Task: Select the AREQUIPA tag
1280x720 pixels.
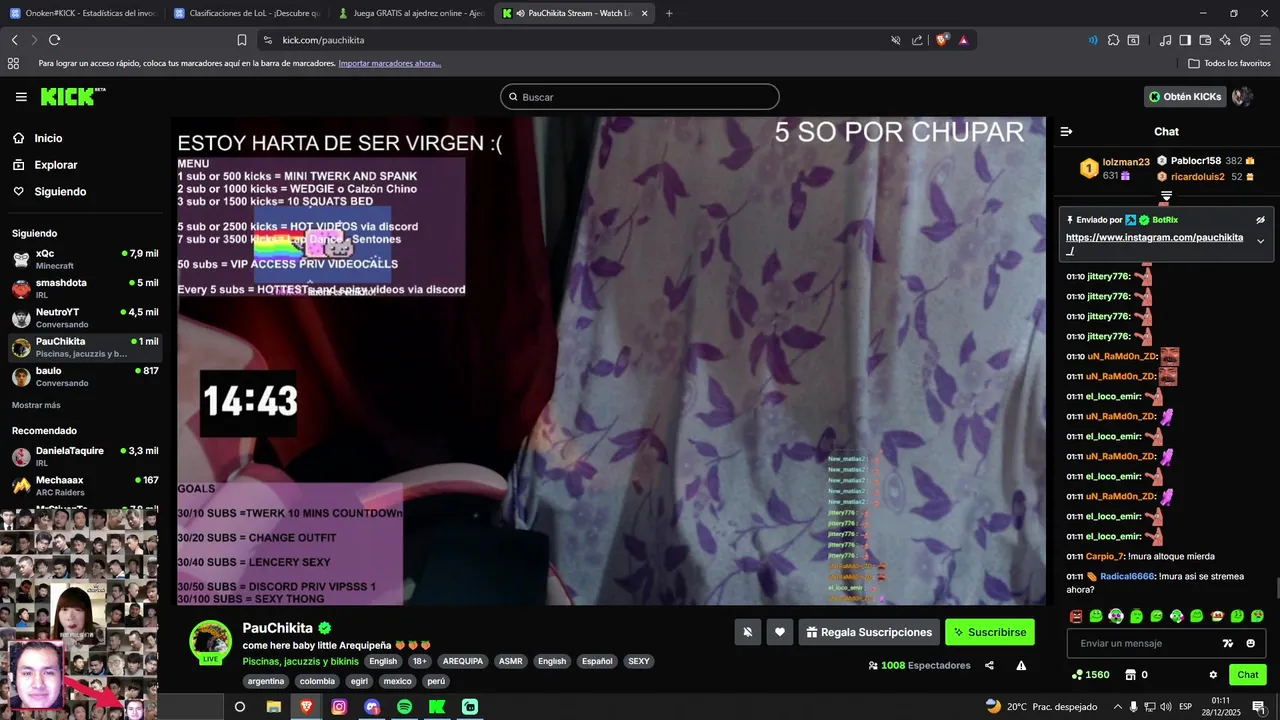Action: tap(463, 661)
